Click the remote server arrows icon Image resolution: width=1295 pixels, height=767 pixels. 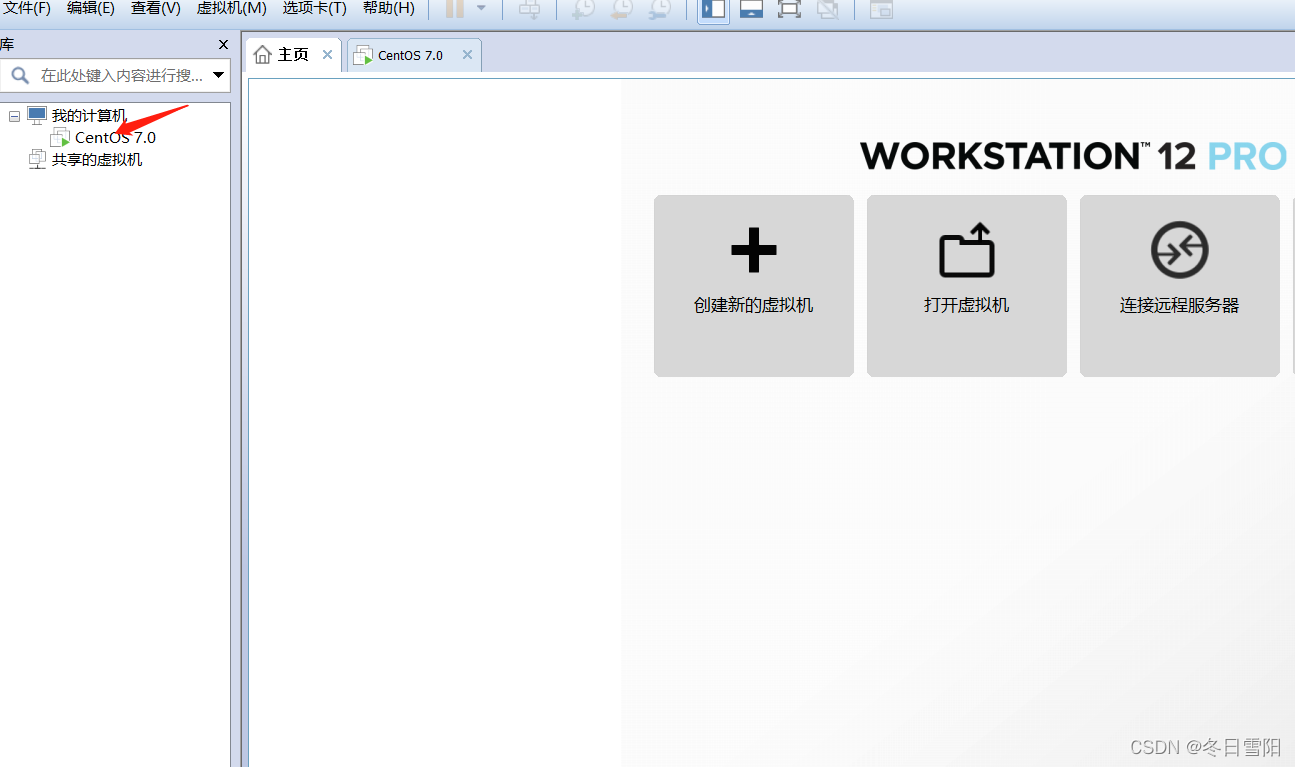(1180, 250)
